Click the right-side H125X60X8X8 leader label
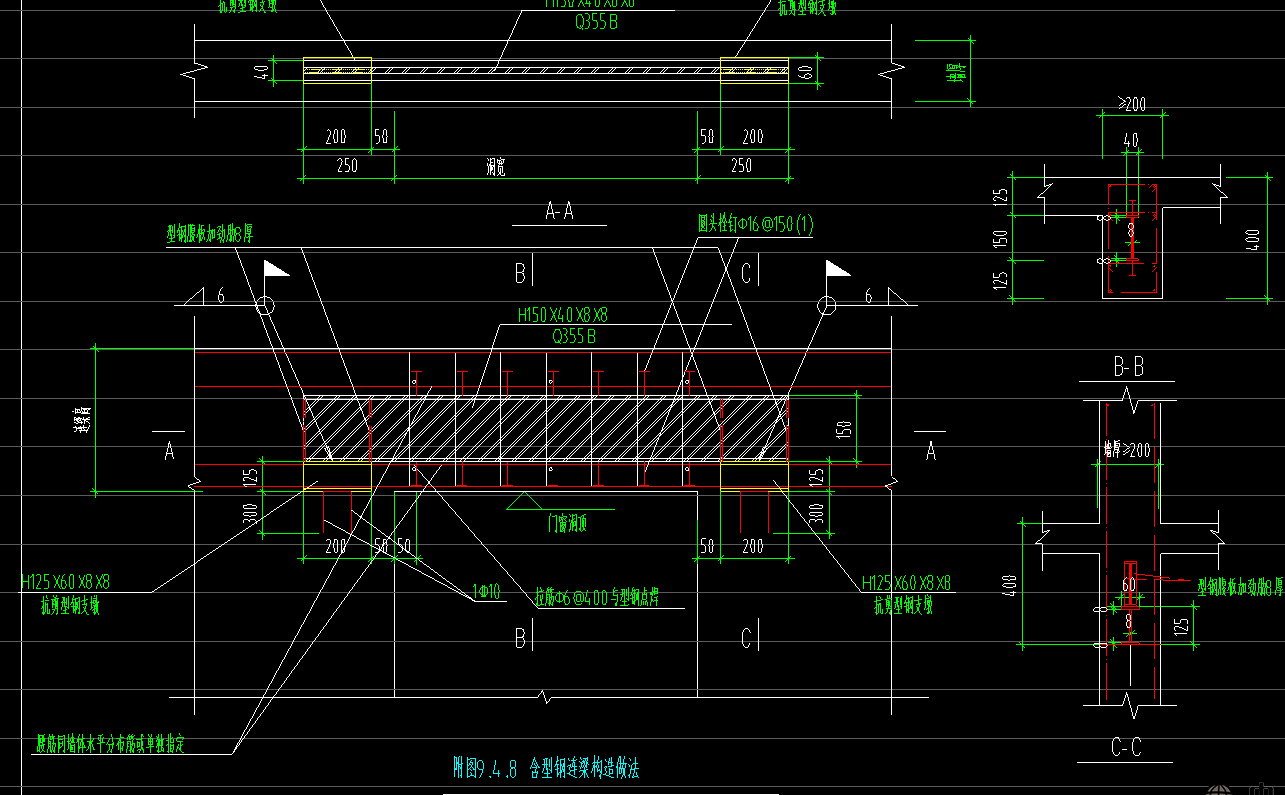The height and width of the screenshot is (795, 1285). 905,582
